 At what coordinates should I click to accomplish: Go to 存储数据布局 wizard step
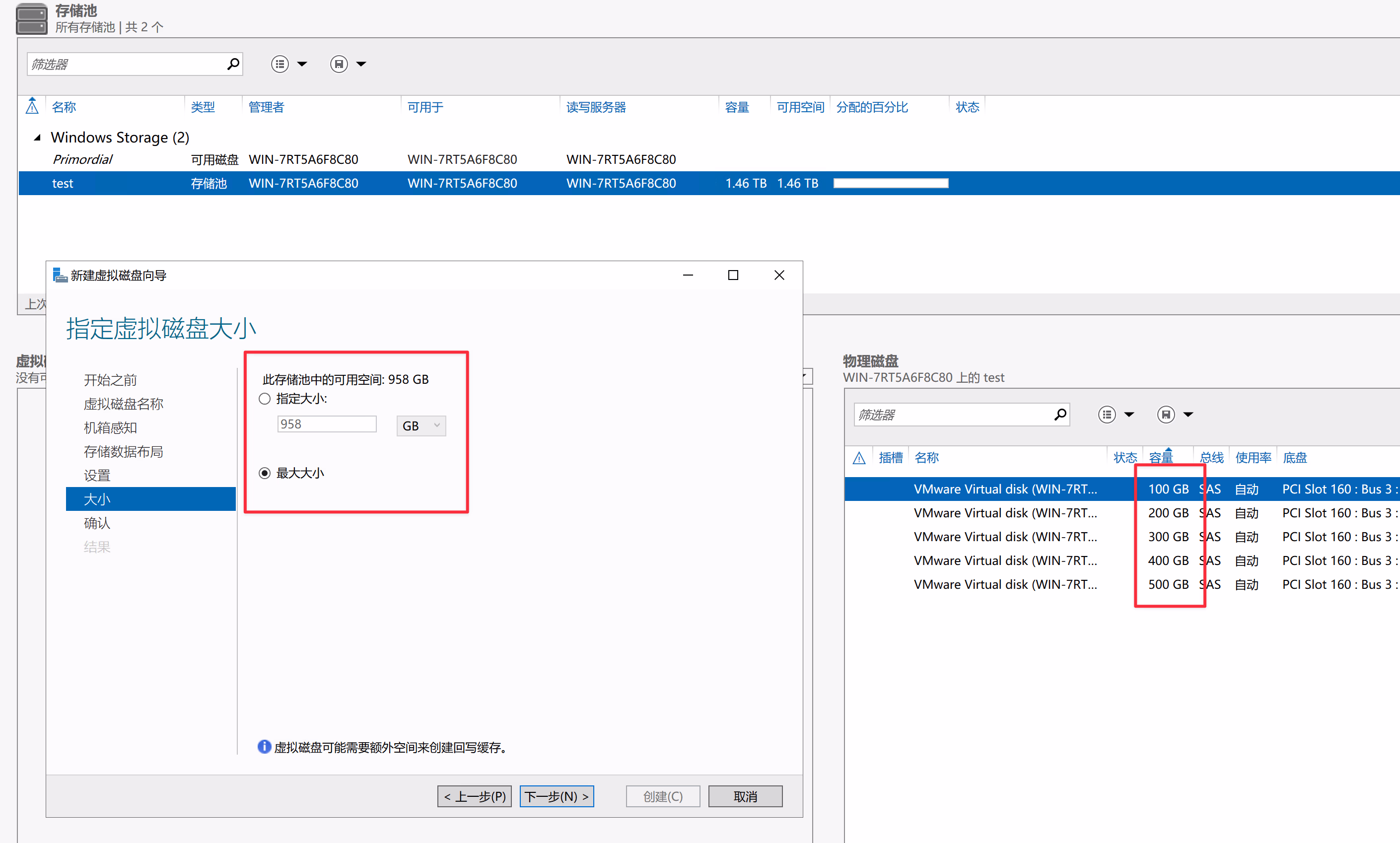[x=123, y=452]
